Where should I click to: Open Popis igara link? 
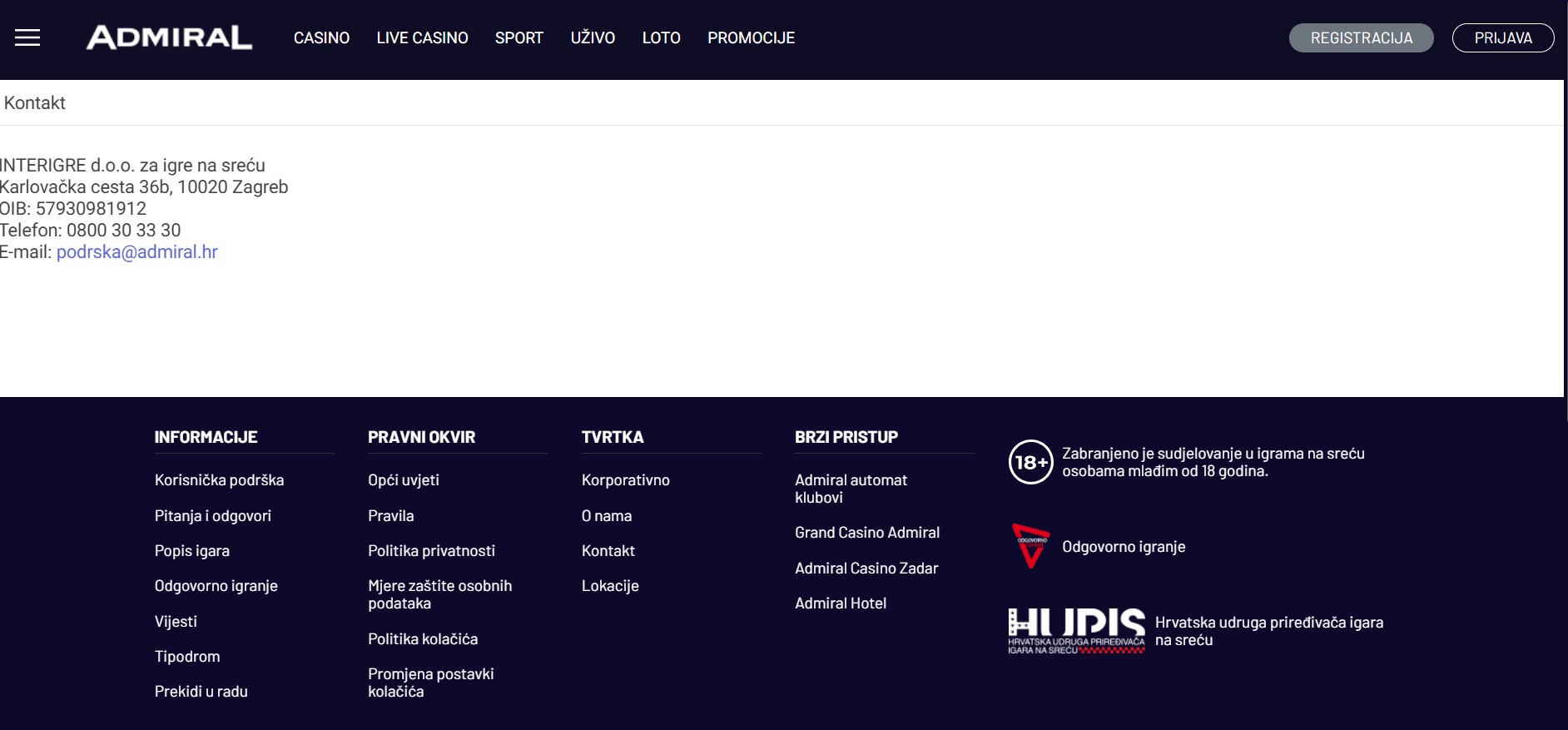coord(192,551)
